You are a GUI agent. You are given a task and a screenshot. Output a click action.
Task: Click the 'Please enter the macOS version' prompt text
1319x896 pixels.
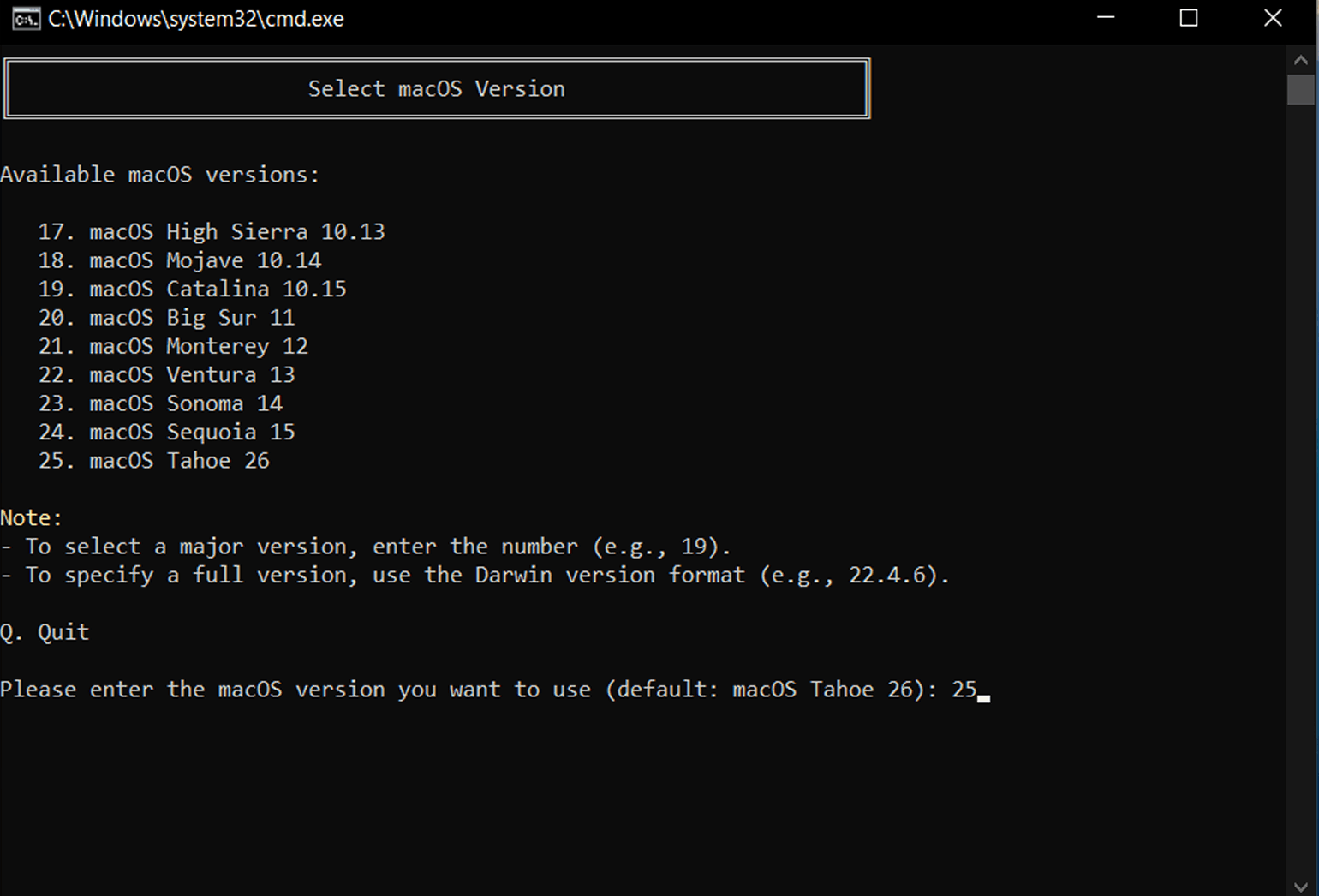469,690
